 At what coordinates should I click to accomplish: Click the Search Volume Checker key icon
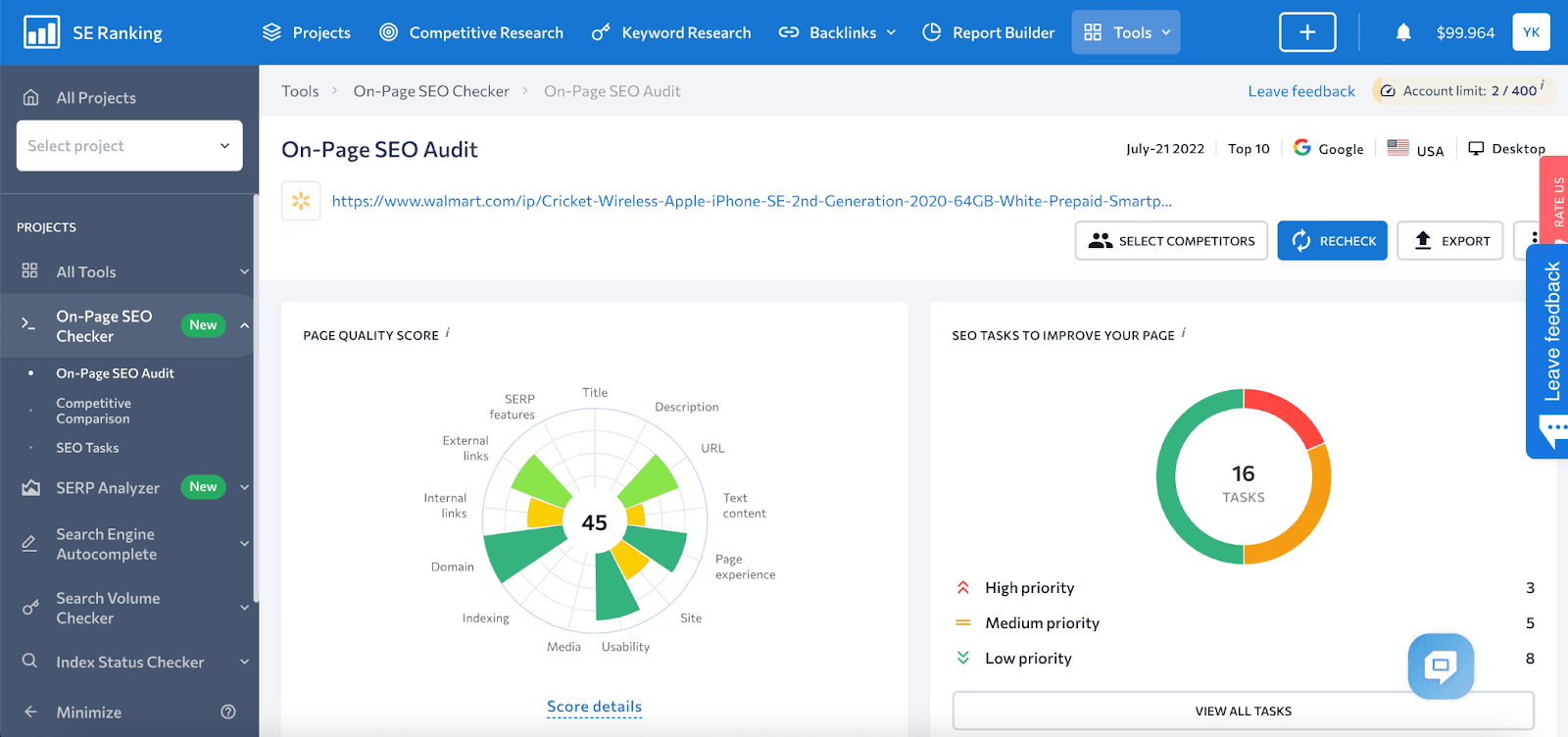[30, 608]
